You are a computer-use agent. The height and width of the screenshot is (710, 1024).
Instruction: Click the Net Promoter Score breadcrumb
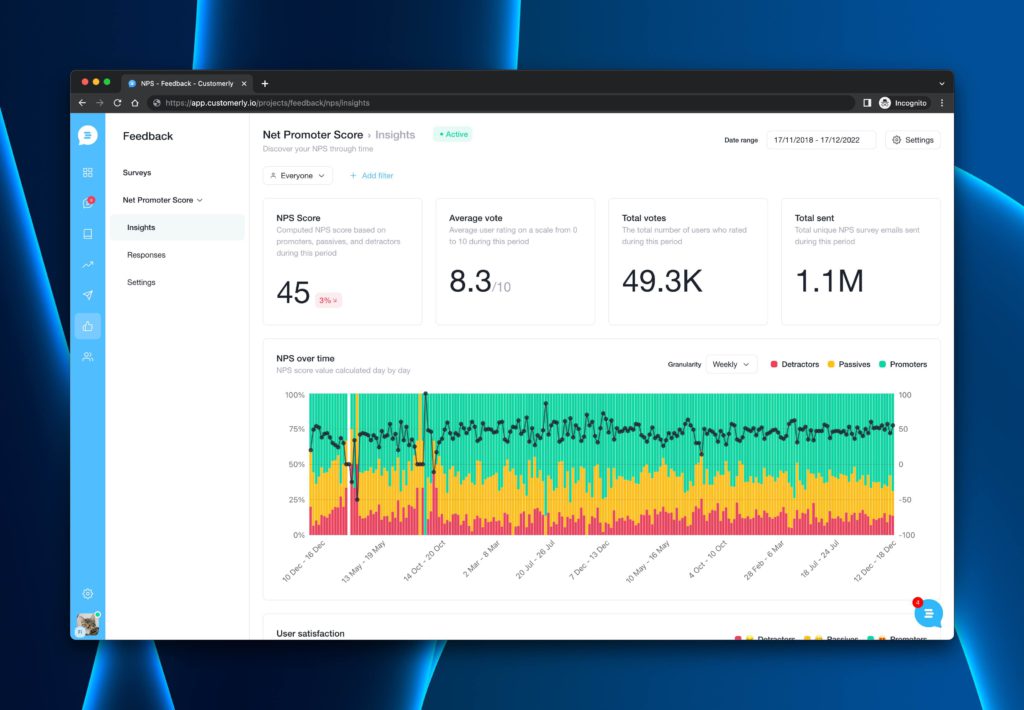tap(313, 135)
